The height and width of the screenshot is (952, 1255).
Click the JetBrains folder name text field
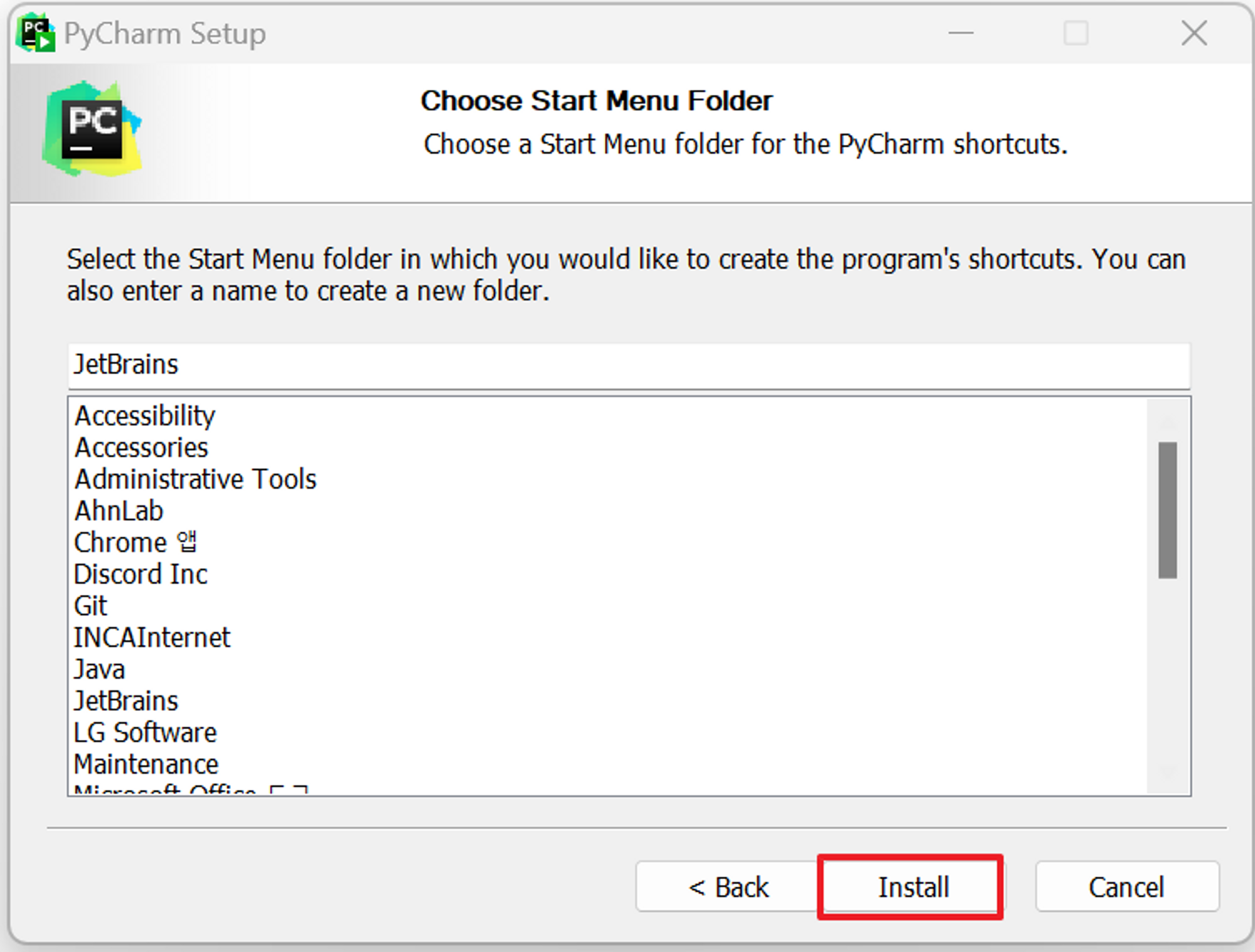point(629,365)
